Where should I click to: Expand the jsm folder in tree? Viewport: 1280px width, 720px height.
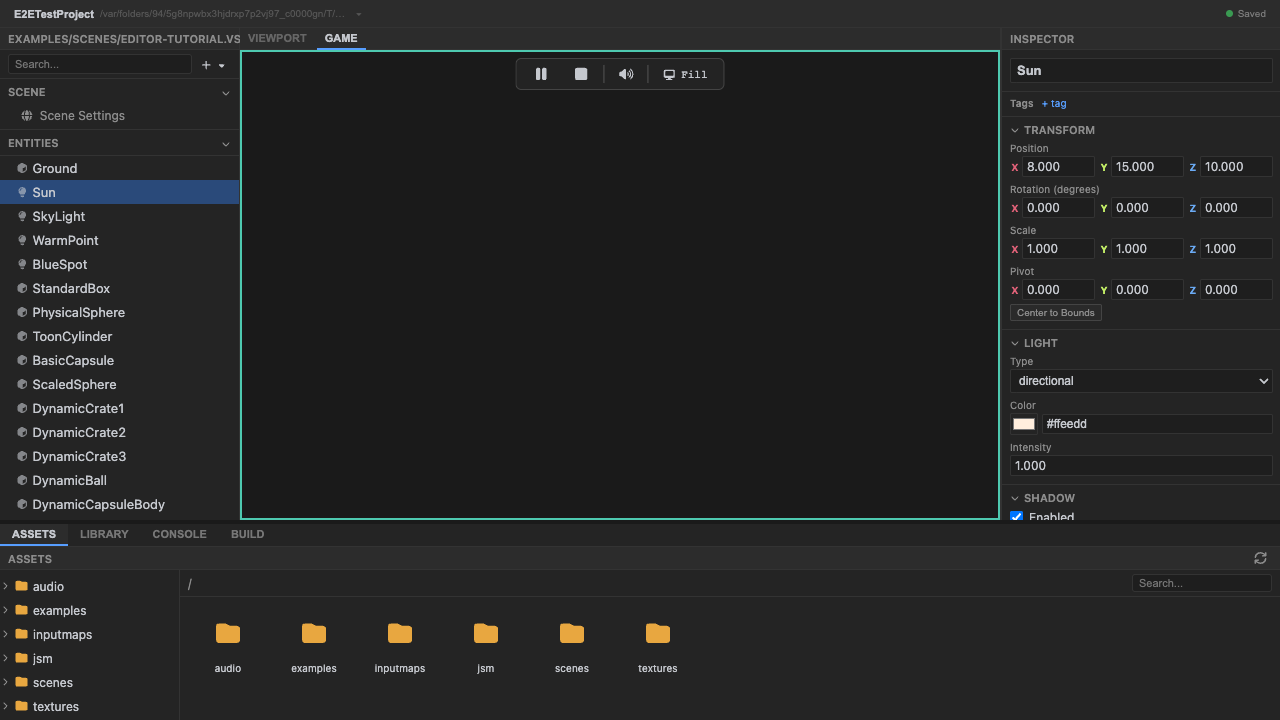pyautogui.click(x=6, y=658)
